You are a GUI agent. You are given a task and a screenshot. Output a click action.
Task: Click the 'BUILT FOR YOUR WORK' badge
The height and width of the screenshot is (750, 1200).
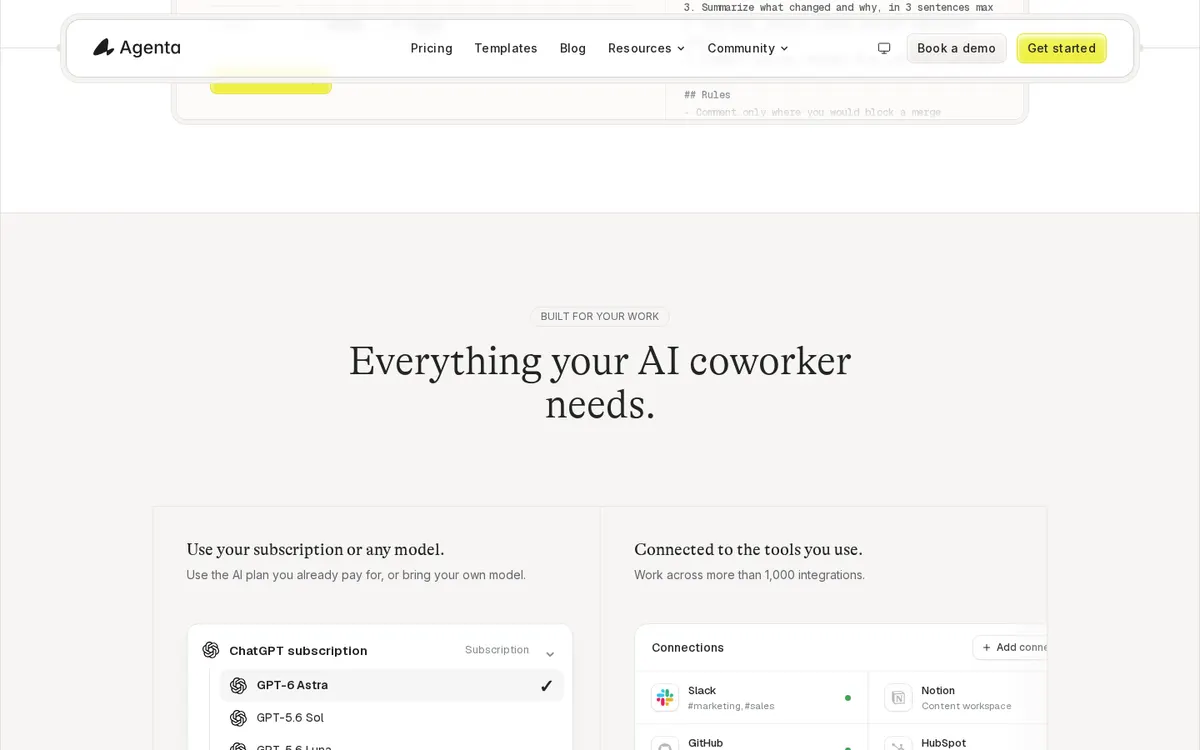(x=600, y=316)
